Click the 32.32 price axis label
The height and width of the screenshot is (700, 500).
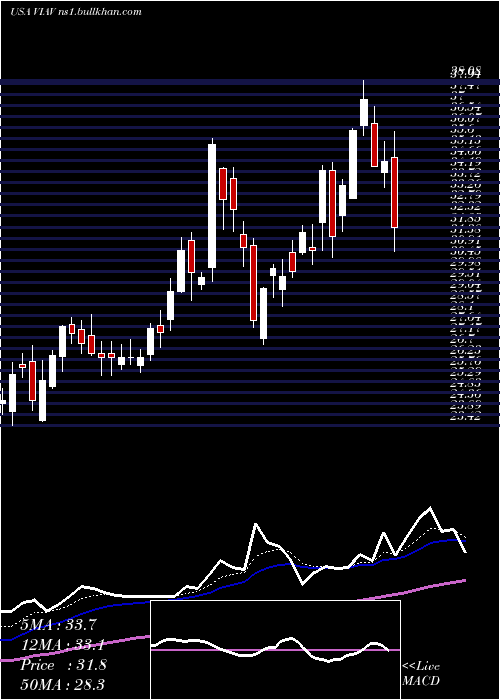tap(465, 206)
